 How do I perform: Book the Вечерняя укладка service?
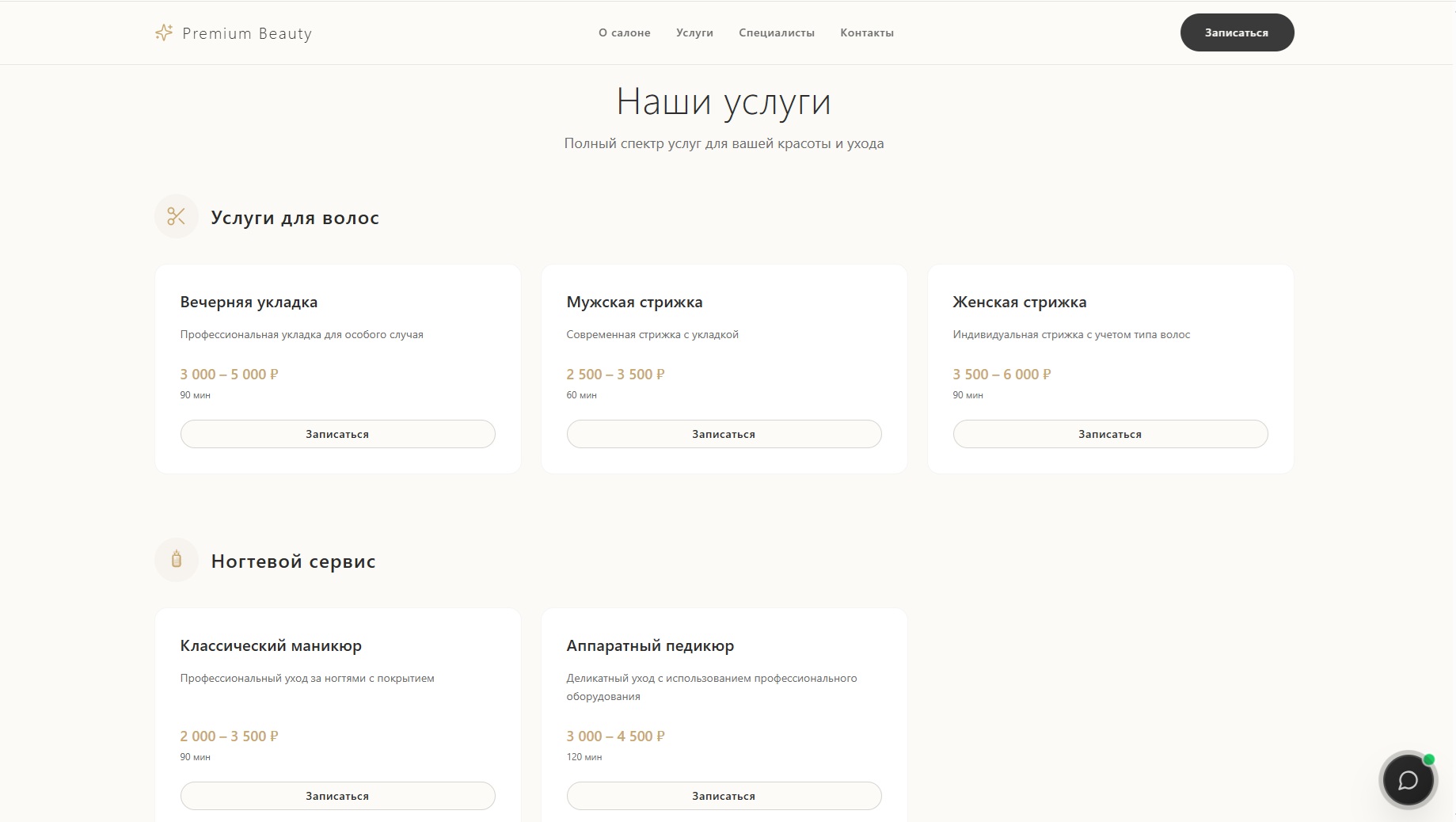[x=337, y=434]
